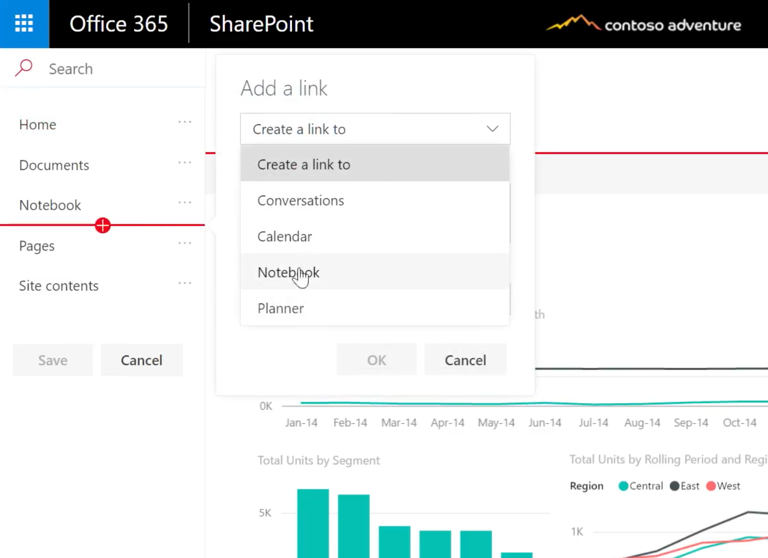Choose Planner from the list
This screenshot has height=558, width=768.
(x=375, y=308)
